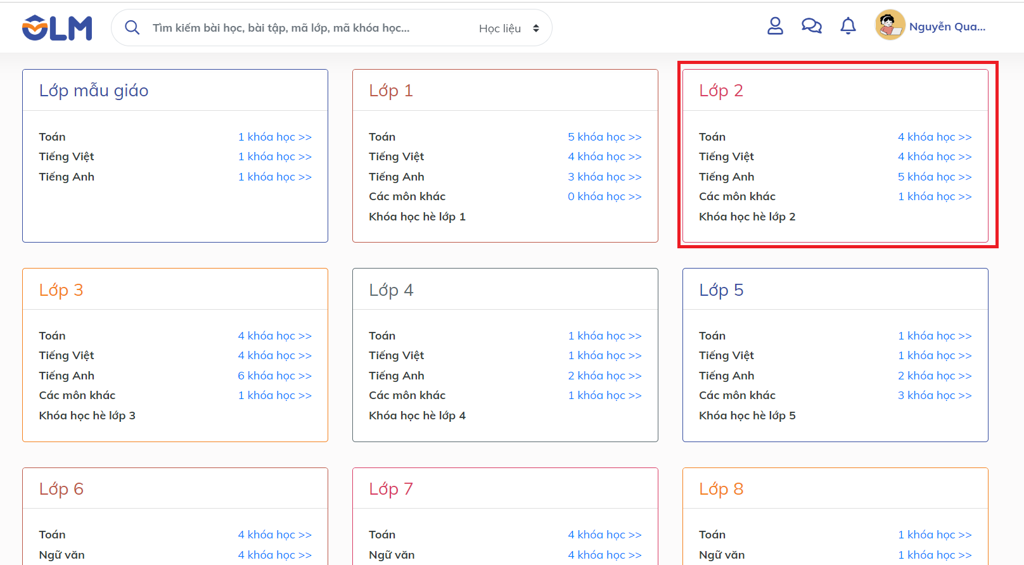Select Khóa học hè lớp 5
The image size is (1024, 565).
click(747, 415)
